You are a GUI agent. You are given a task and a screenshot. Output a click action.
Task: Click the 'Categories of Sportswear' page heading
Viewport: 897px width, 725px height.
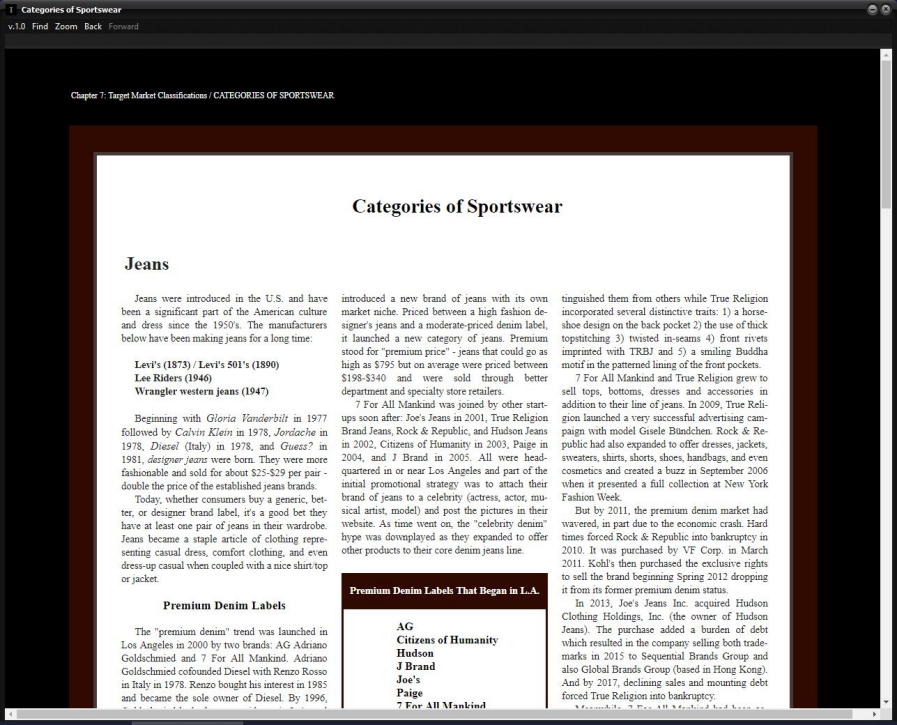pos(457,206)
